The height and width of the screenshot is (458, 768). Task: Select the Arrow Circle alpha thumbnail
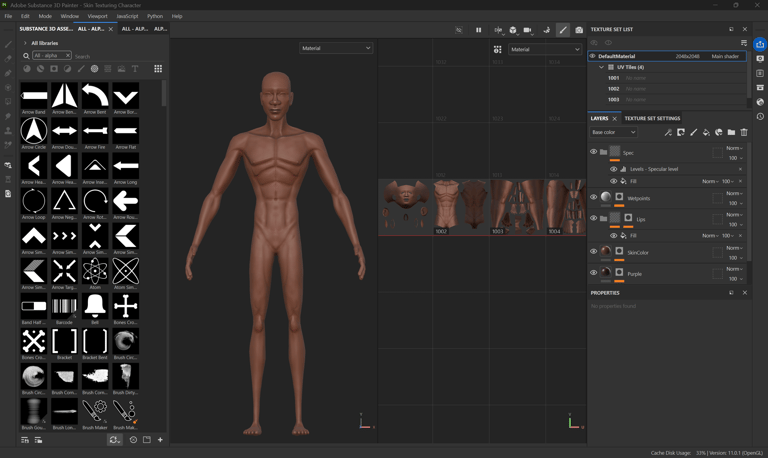click(x=34, y=131)
